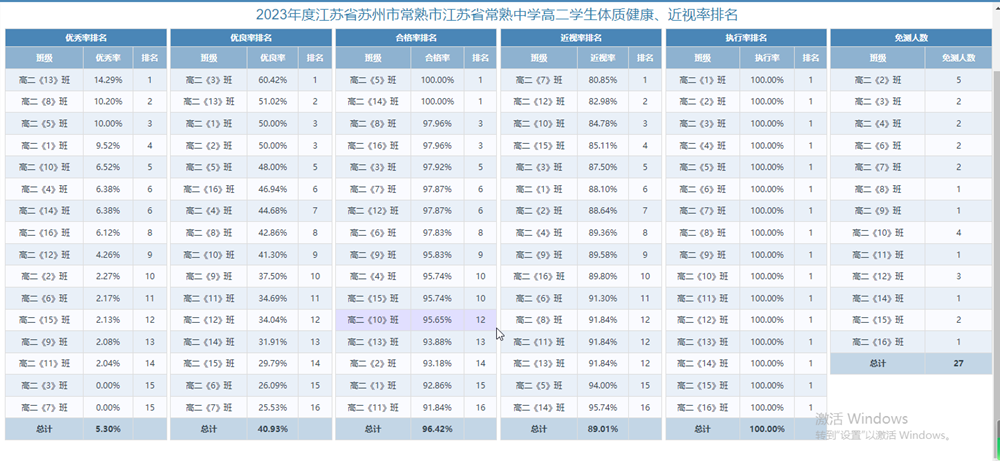Click the 60.42% value for 高二《3》班

(272, 80)
